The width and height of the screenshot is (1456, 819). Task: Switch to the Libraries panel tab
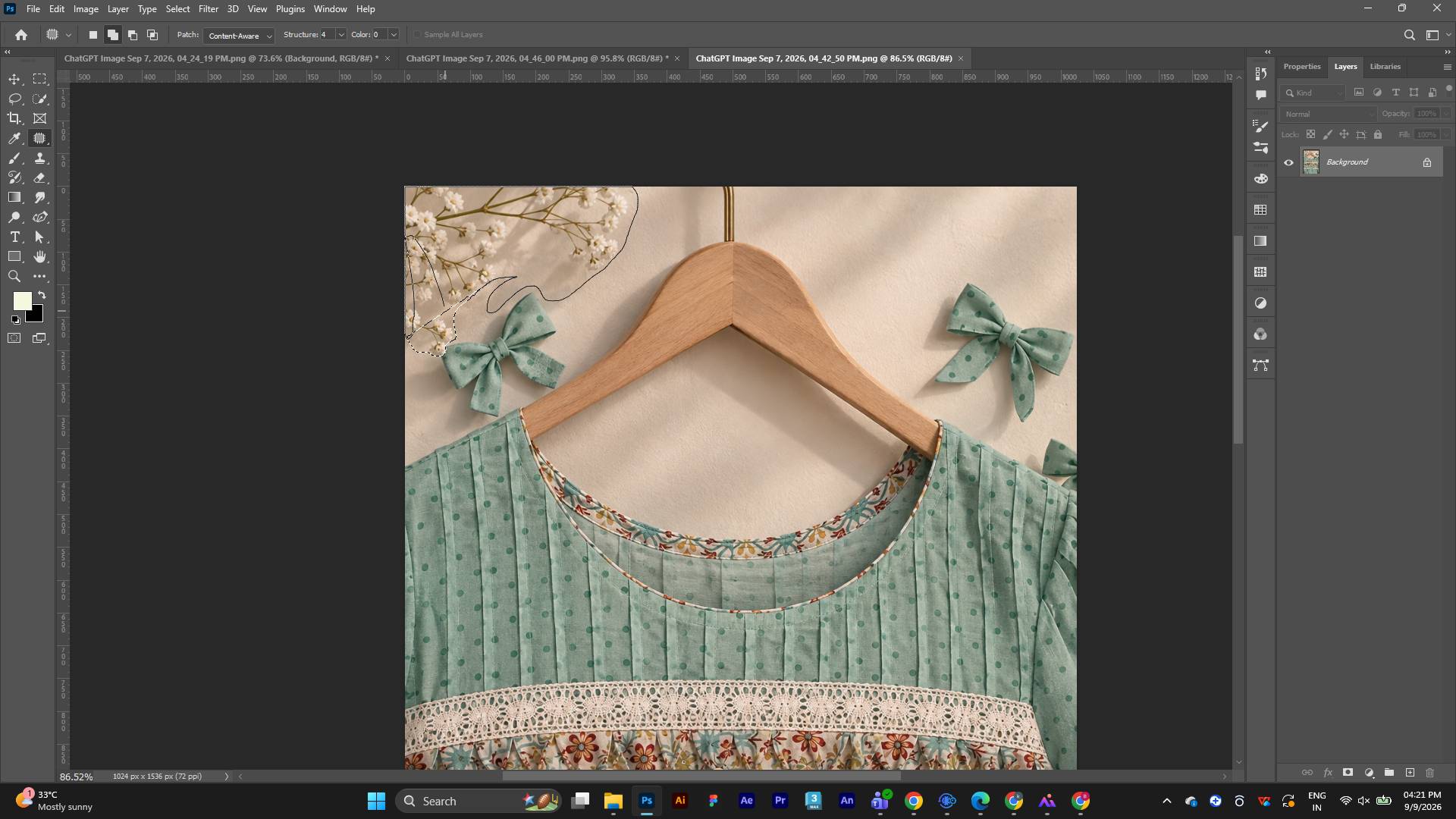click(x=1385, y=67)
